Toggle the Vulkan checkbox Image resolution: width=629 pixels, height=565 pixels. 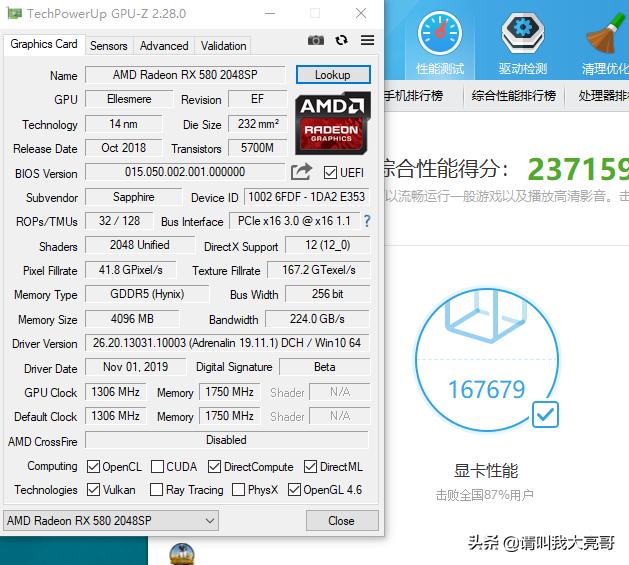93,490
